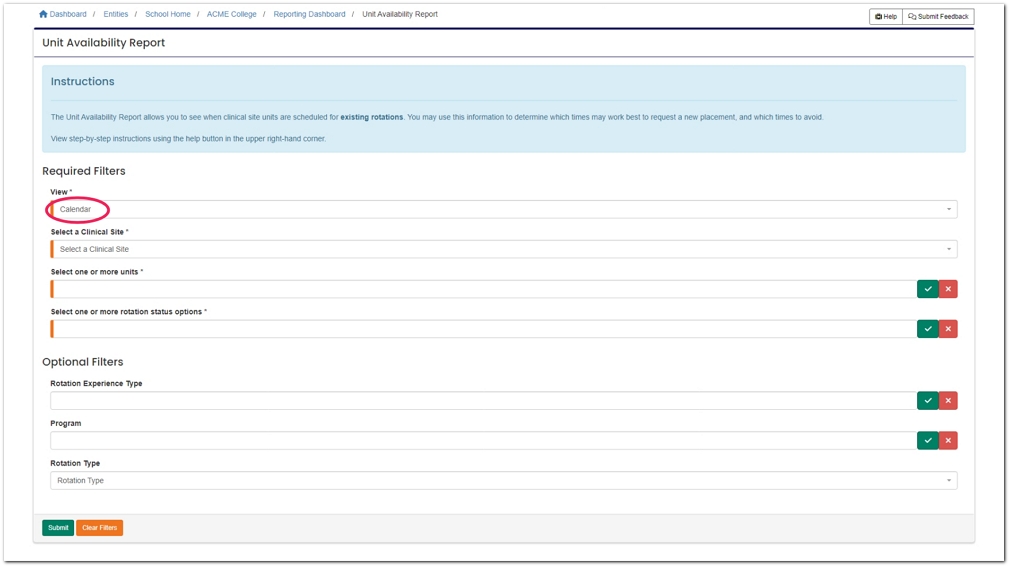Clear Rotation Experience Type red X
Viewport: 1009px width, 566px height.
tap(948, 401)
